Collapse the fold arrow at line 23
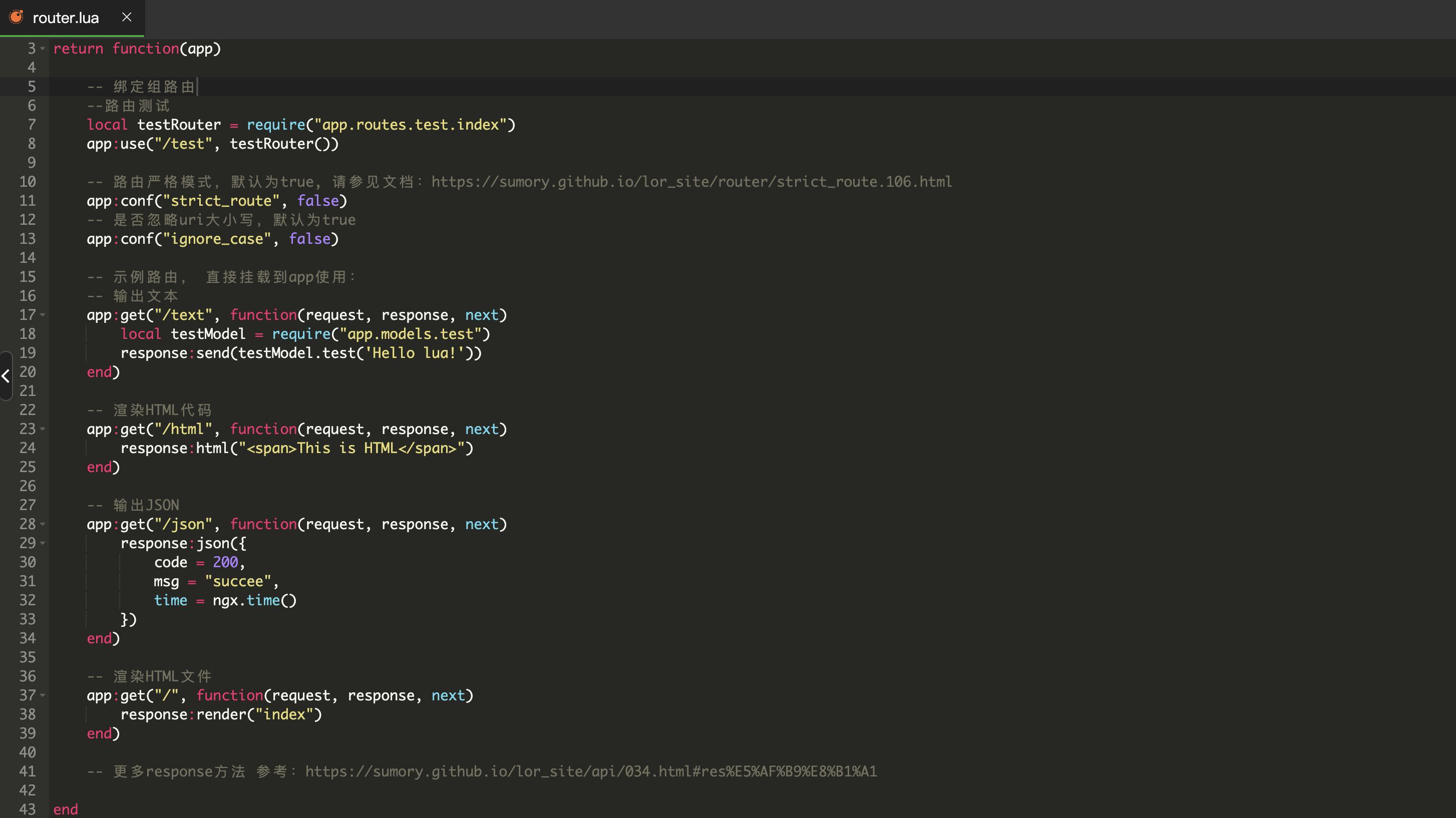Screen dimensions: 1456x818 coord(43,429)
